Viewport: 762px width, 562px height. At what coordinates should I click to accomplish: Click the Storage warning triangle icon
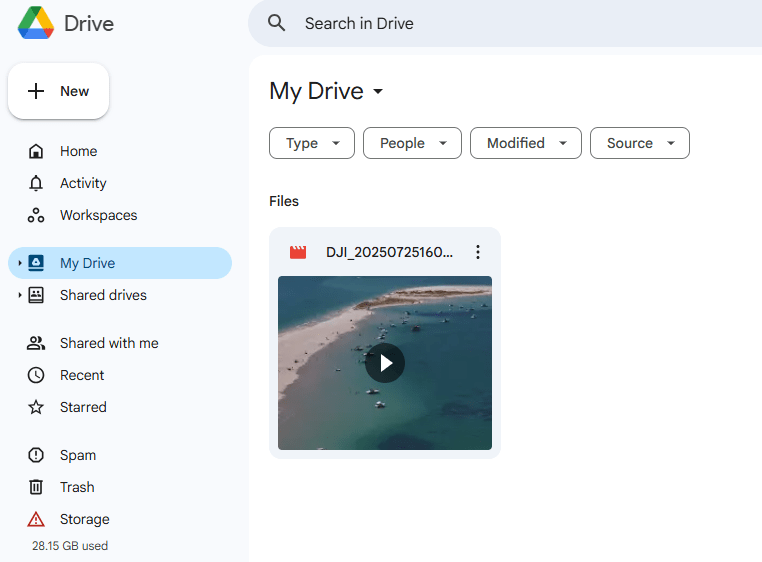click(36, 519)
